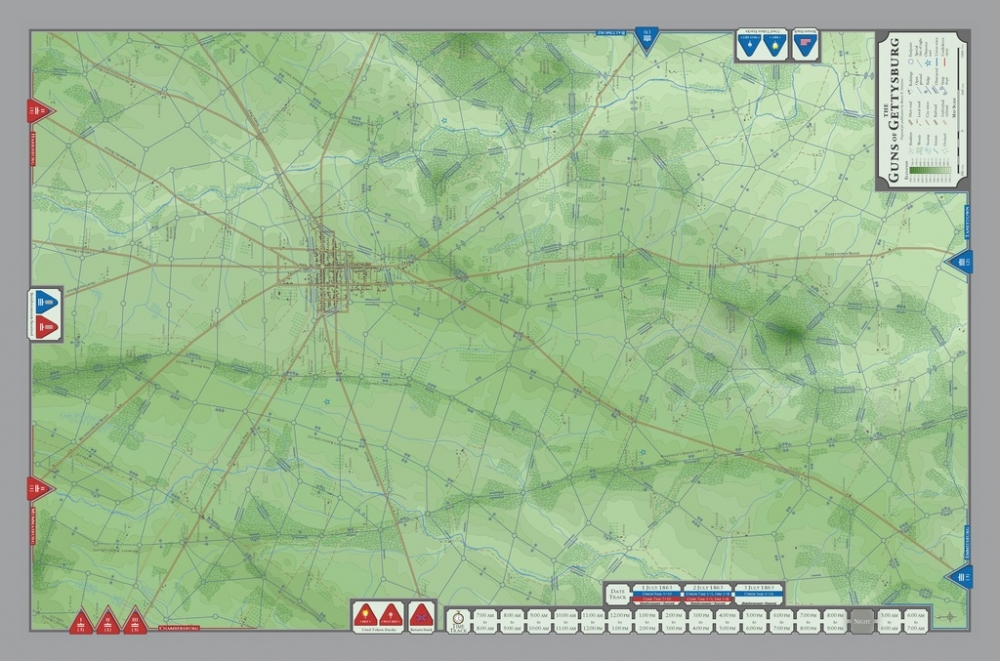Select the 9:00 AM to 10:00 AM time box
The height and width of the screenshot is (661, 1000).
click(x=538, y=621)
